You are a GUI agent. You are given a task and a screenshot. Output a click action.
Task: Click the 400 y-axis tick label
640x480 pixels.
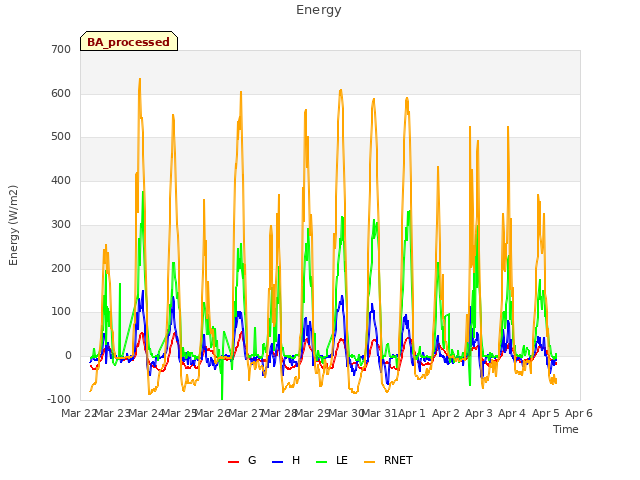61,180
